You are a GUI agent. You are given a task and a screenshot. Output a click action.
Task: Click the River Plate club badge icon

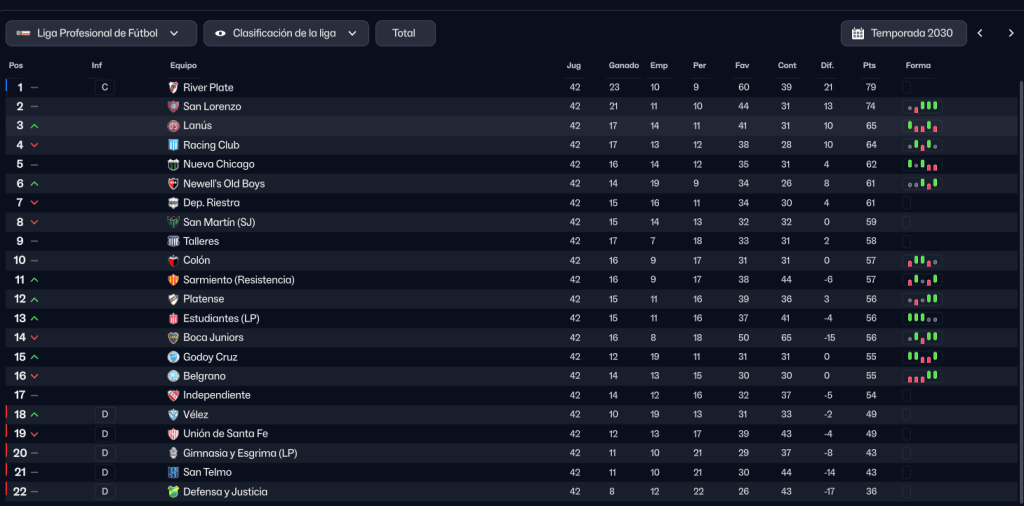tap(173, 87)
